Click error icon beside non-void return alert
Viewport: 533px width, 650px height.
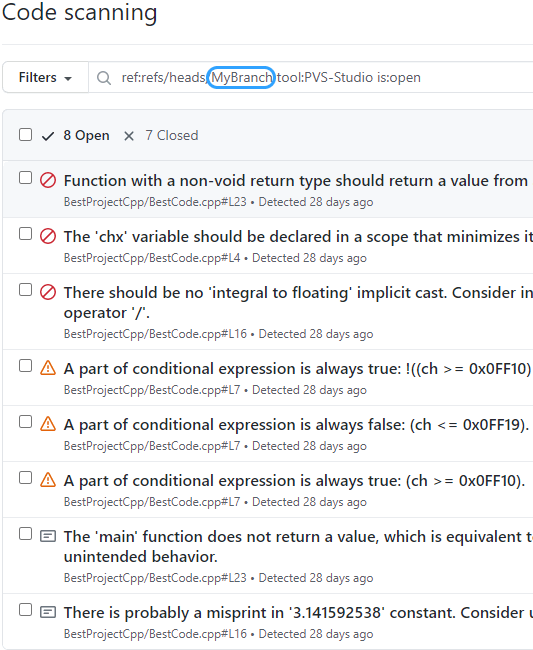pos(48,180)
